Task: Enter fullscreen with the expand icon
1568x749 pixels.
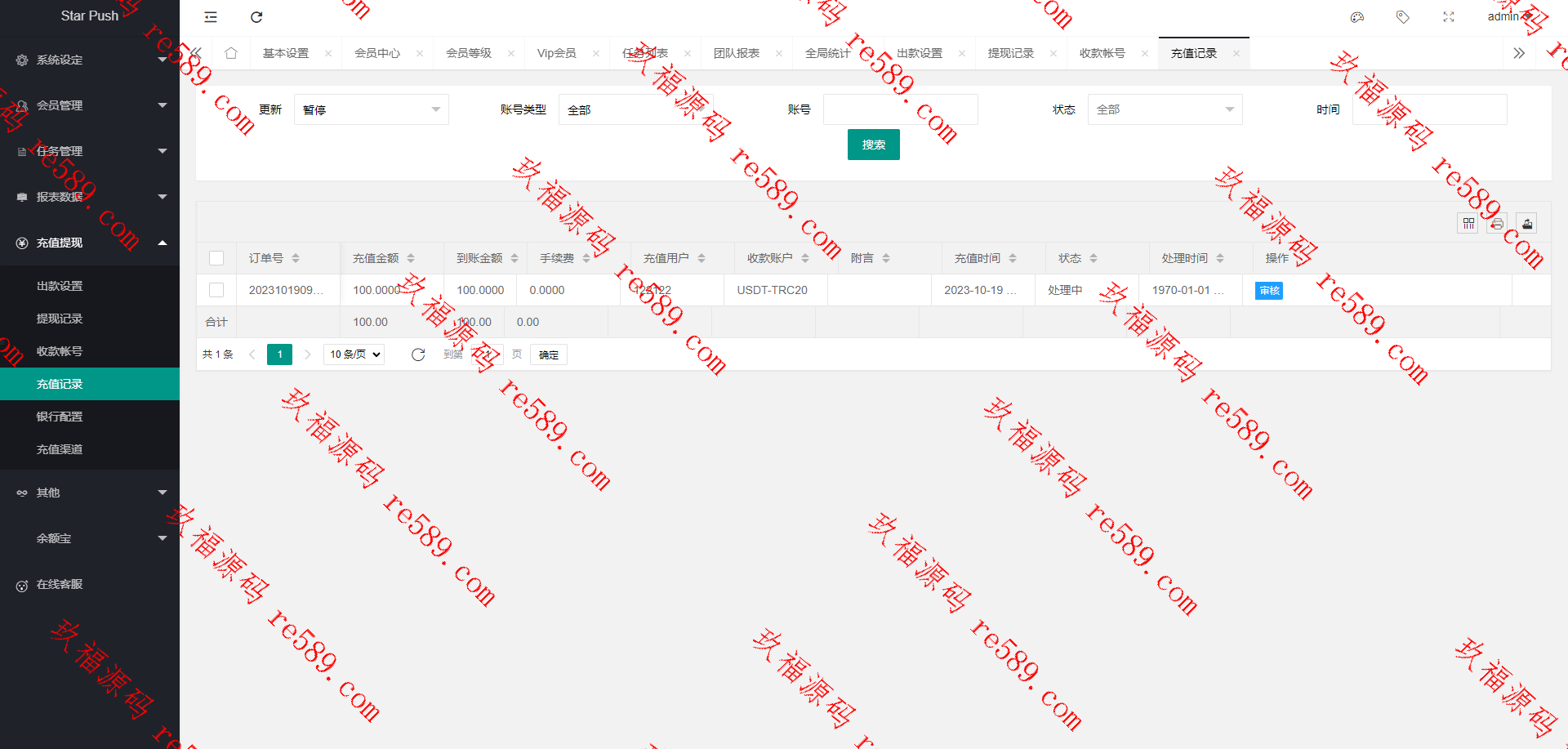Action: tap(1449, 17)
